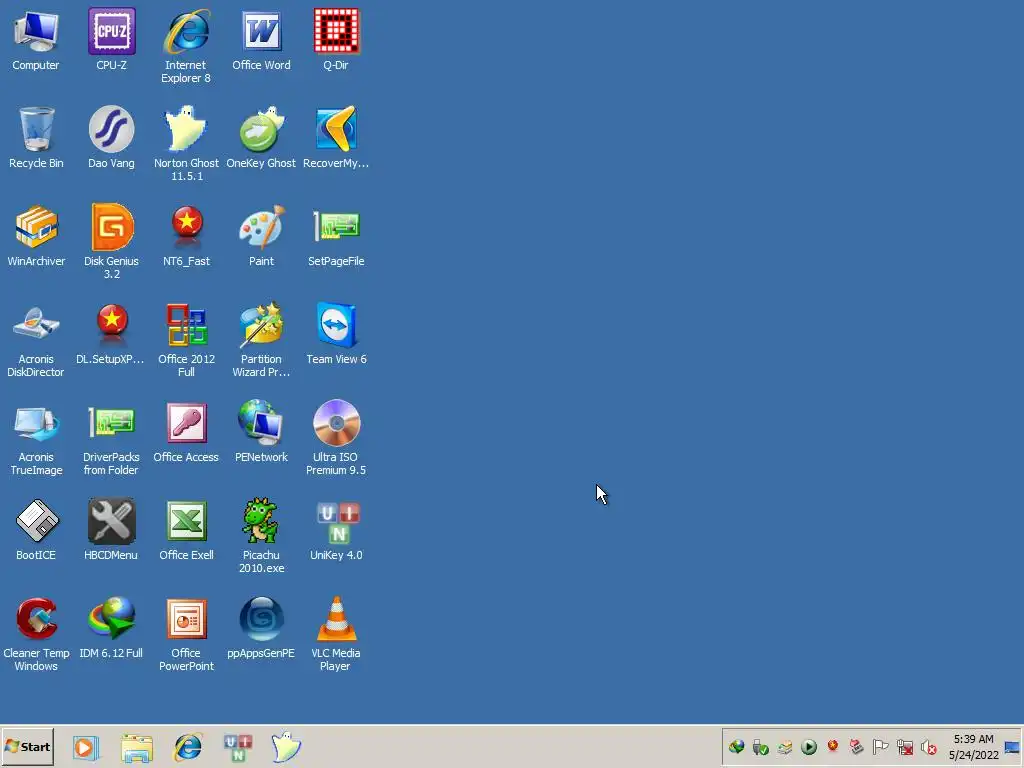The width and height of the screenshot is (1024, 768).
Task: Select the Paint palette icon
Action: pyautogui.click(x=261, y=235)
